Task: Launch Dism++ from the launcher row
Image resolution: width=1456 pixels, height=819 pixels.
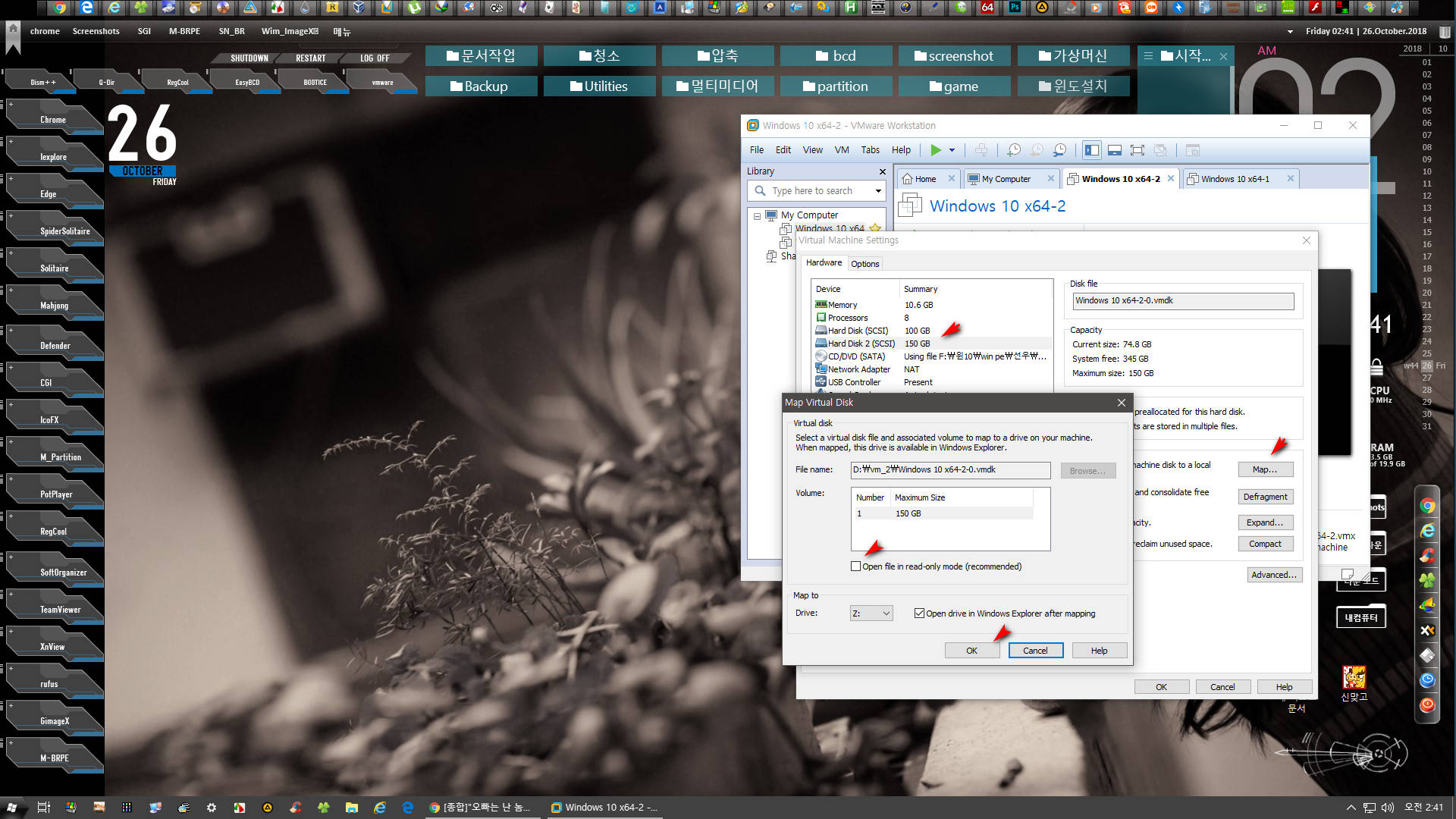Action: [42, 82]
